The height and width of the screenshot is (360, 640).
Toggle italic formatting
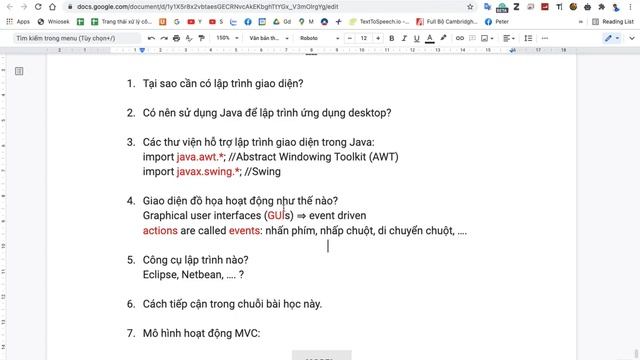[404, 38]
